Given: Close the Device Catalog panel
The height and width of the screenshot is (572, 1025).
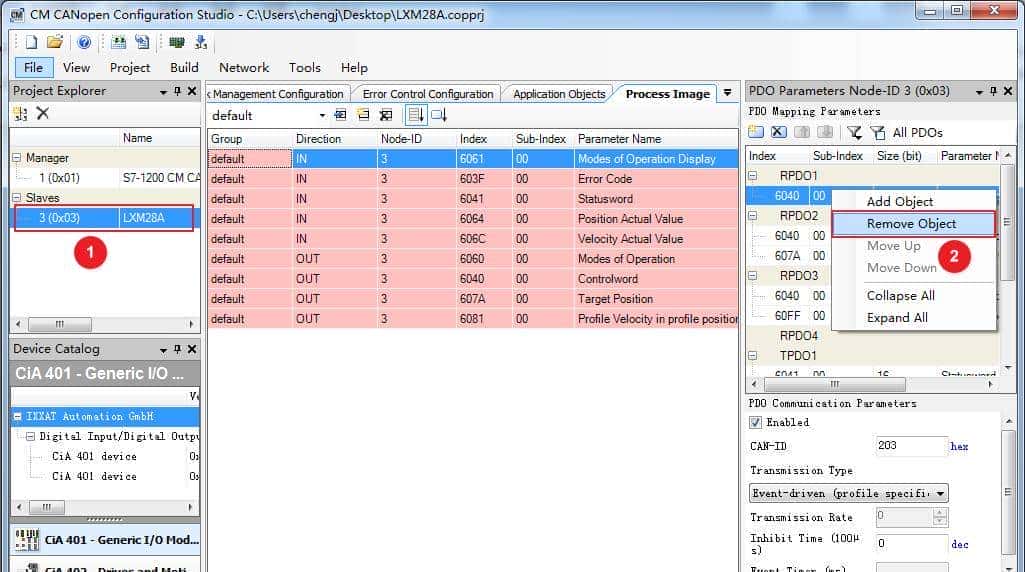Looking at the screenshot, I should 192,349.
